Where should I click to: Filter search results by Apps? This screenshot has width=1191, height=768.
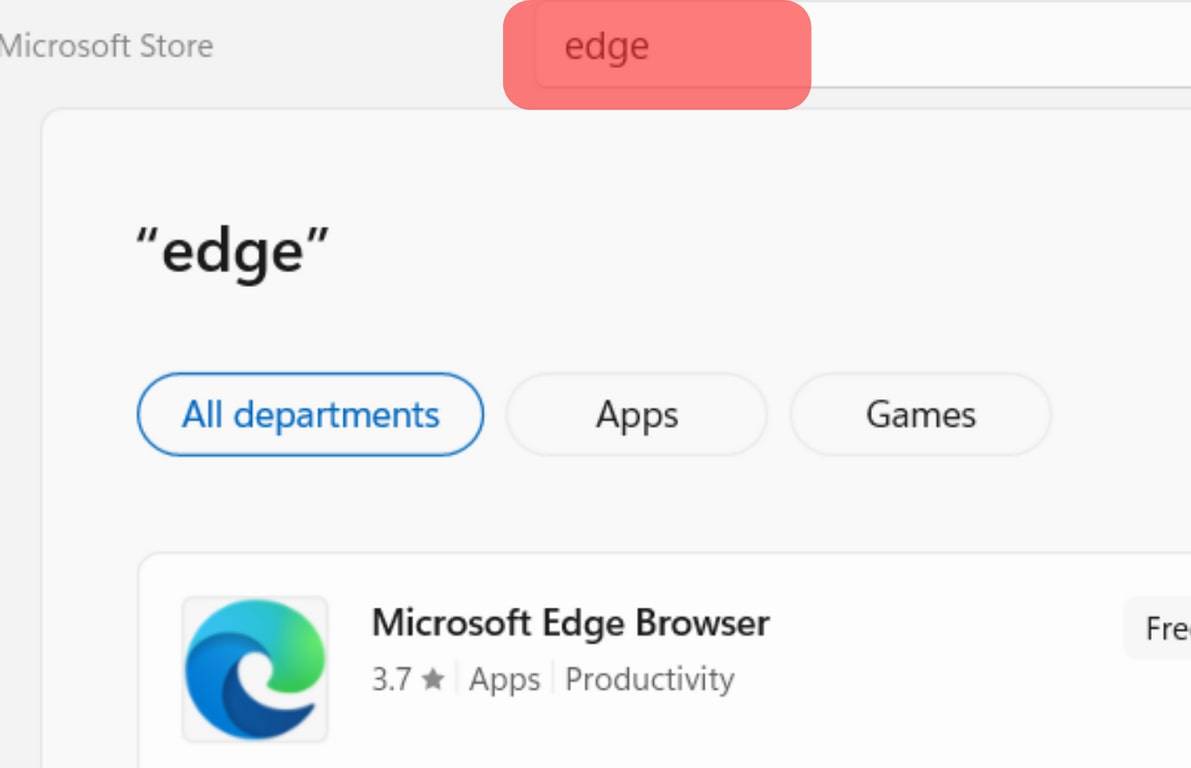point(637,415)
